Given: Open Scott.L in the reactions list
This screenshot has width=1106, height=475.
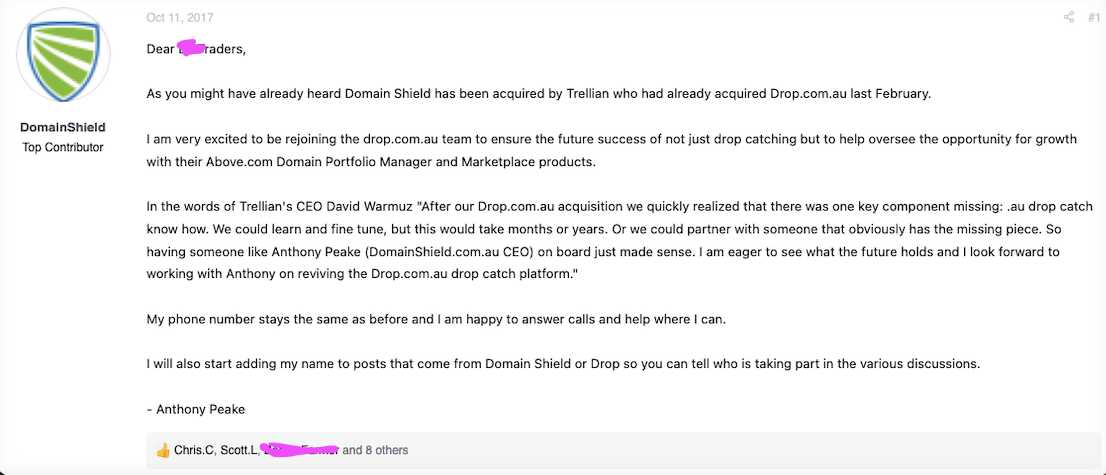Looking at the screenshot, I should pyautogui.click(x=238, y=450).
